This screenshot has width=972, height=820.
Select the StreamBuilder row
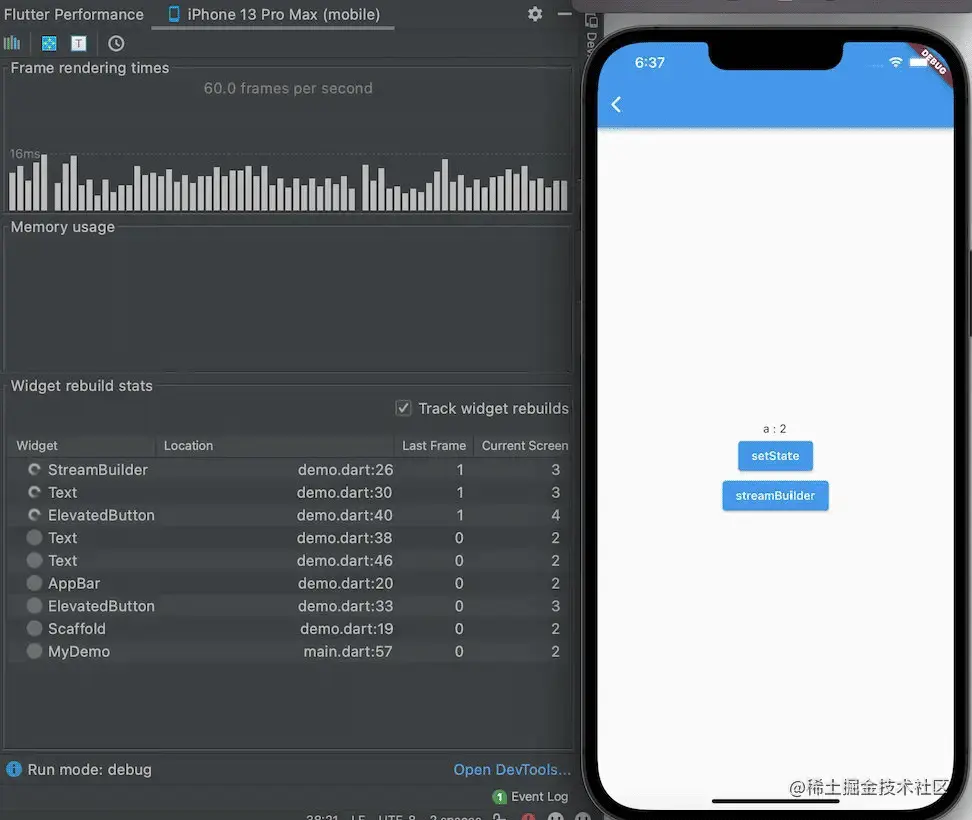(289, 470)
